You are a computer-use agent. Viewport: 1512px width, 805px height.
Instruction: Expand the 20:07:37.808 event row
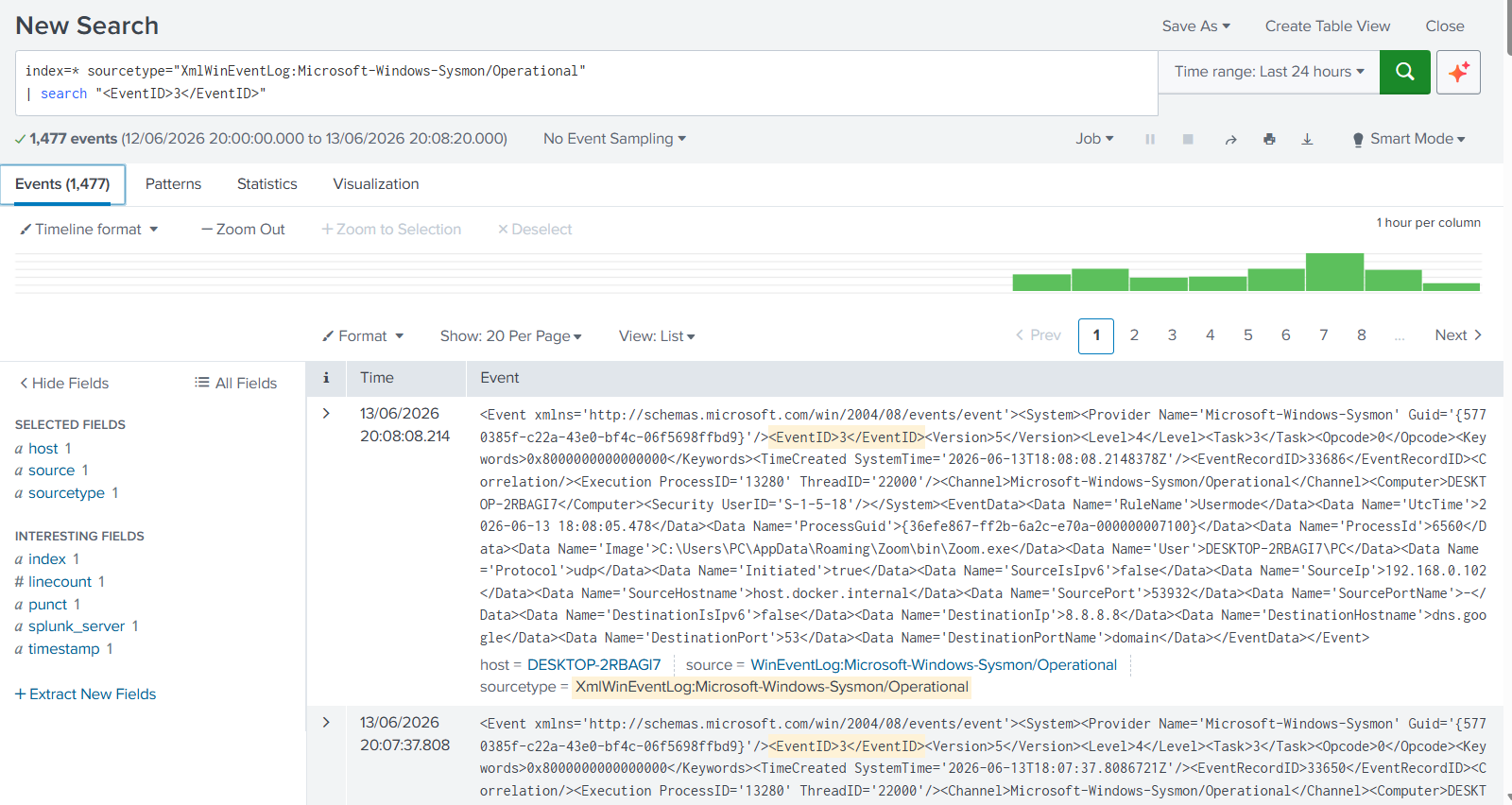[x=326, y=722]
